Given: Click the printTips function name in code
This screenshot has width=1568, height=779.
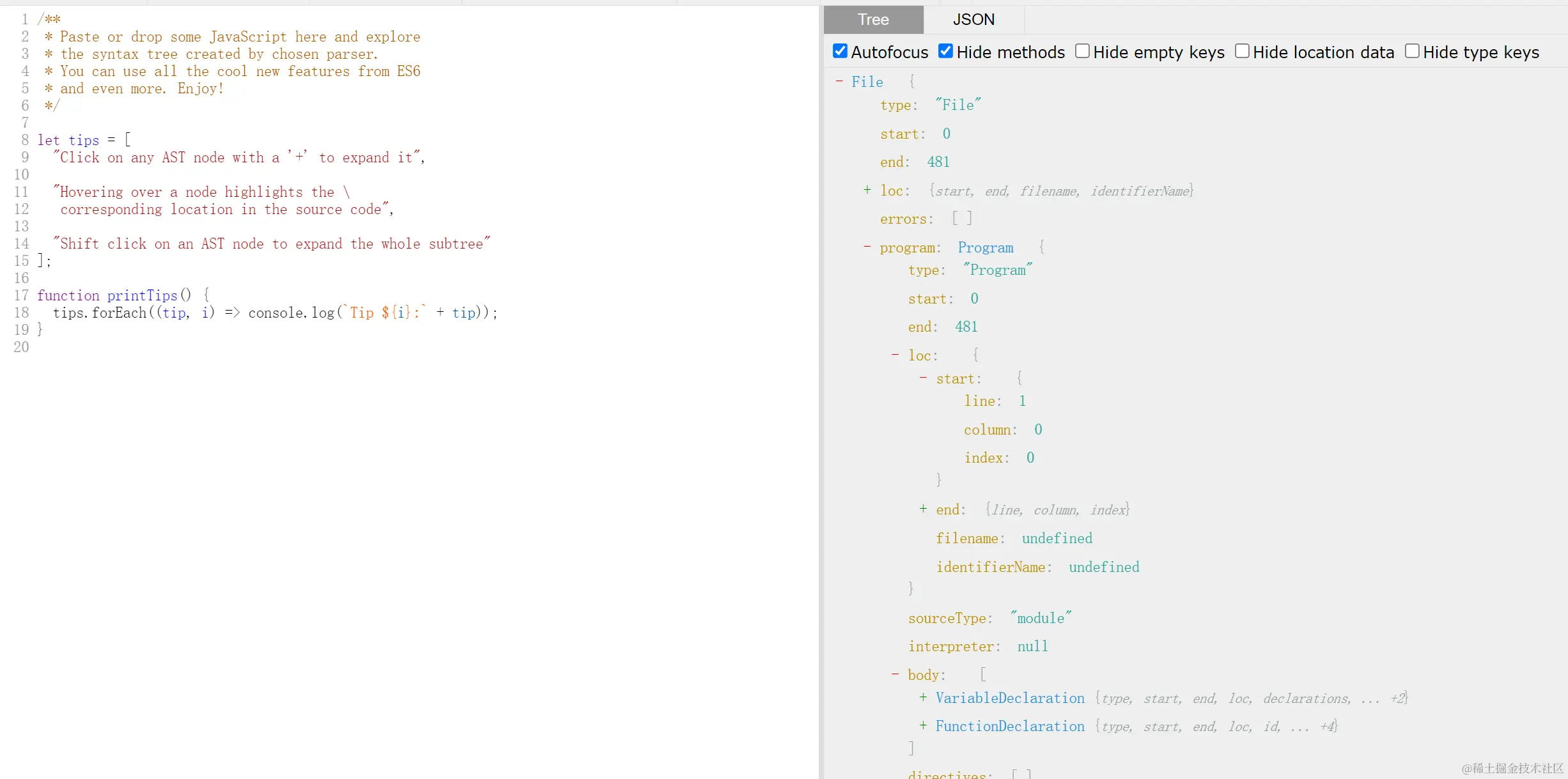Looking at the screenshot, I should (142, 295).
